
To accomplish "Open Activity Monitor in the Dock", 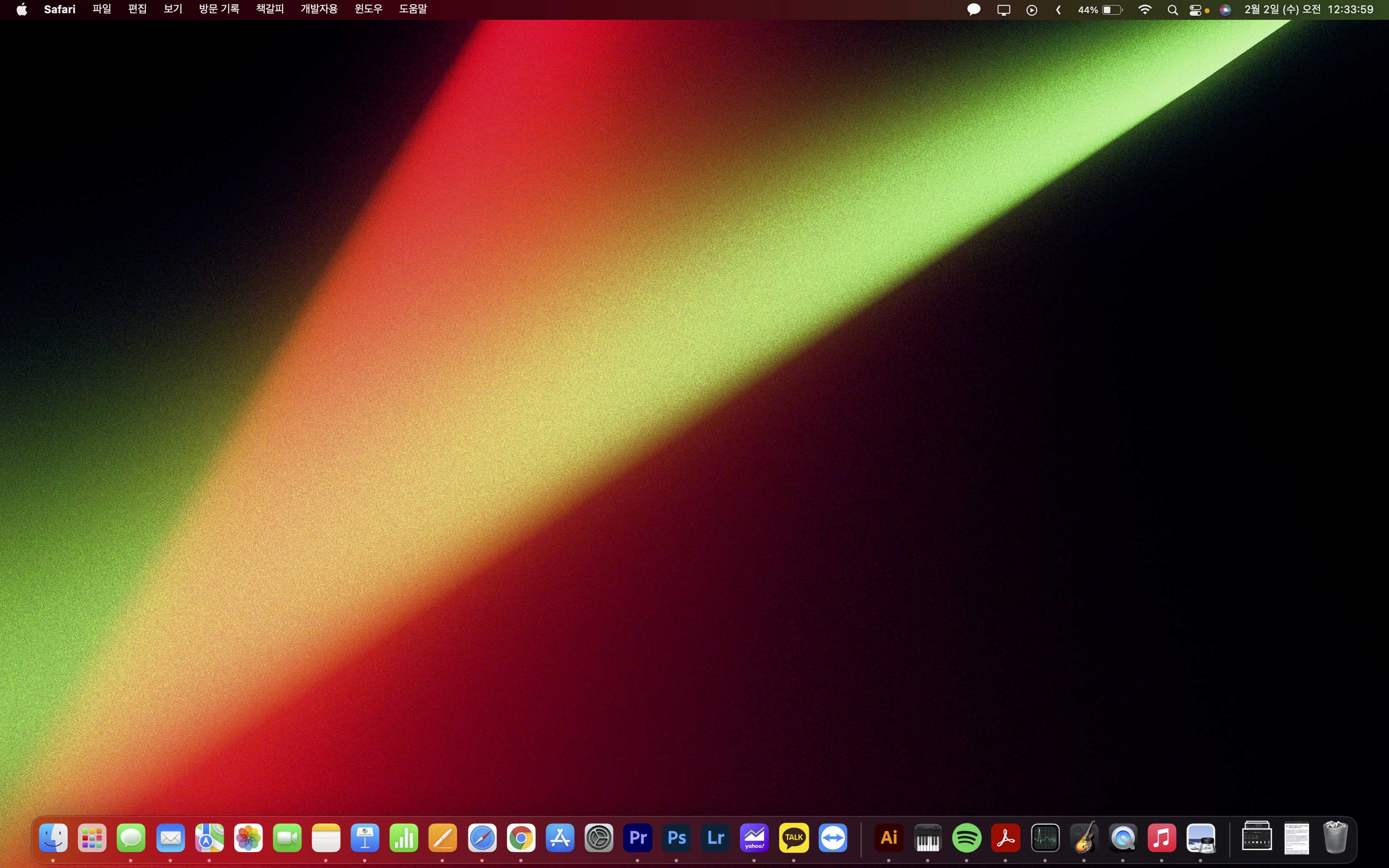I will (x=1045, y=838).
